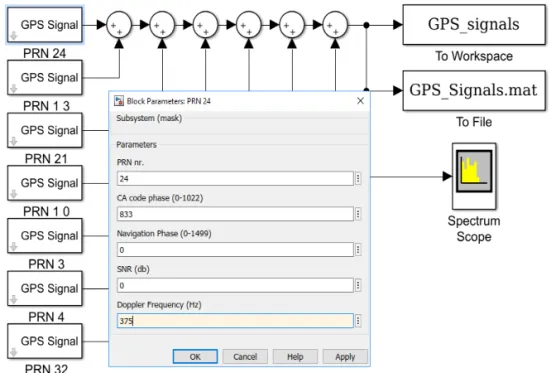This screenshot has height=373, width=551.
Task: Click the Doppler Frequency input field
Action: 235,321
